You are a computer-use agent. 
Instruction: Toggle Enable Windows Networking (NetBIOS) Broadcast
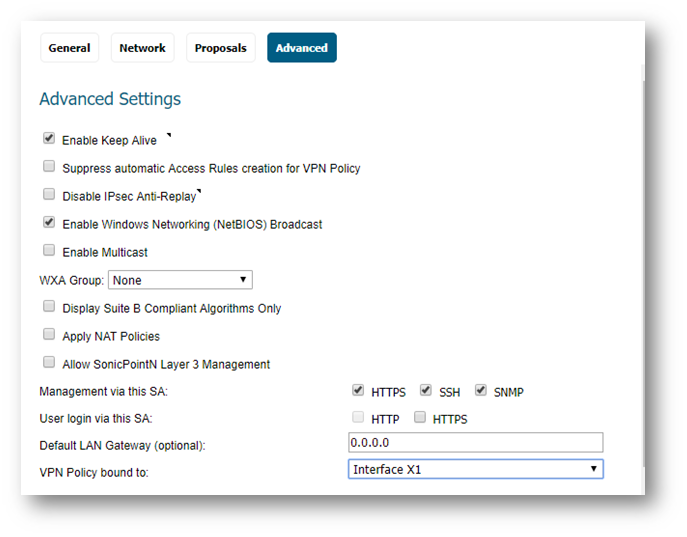pos(49,223)
